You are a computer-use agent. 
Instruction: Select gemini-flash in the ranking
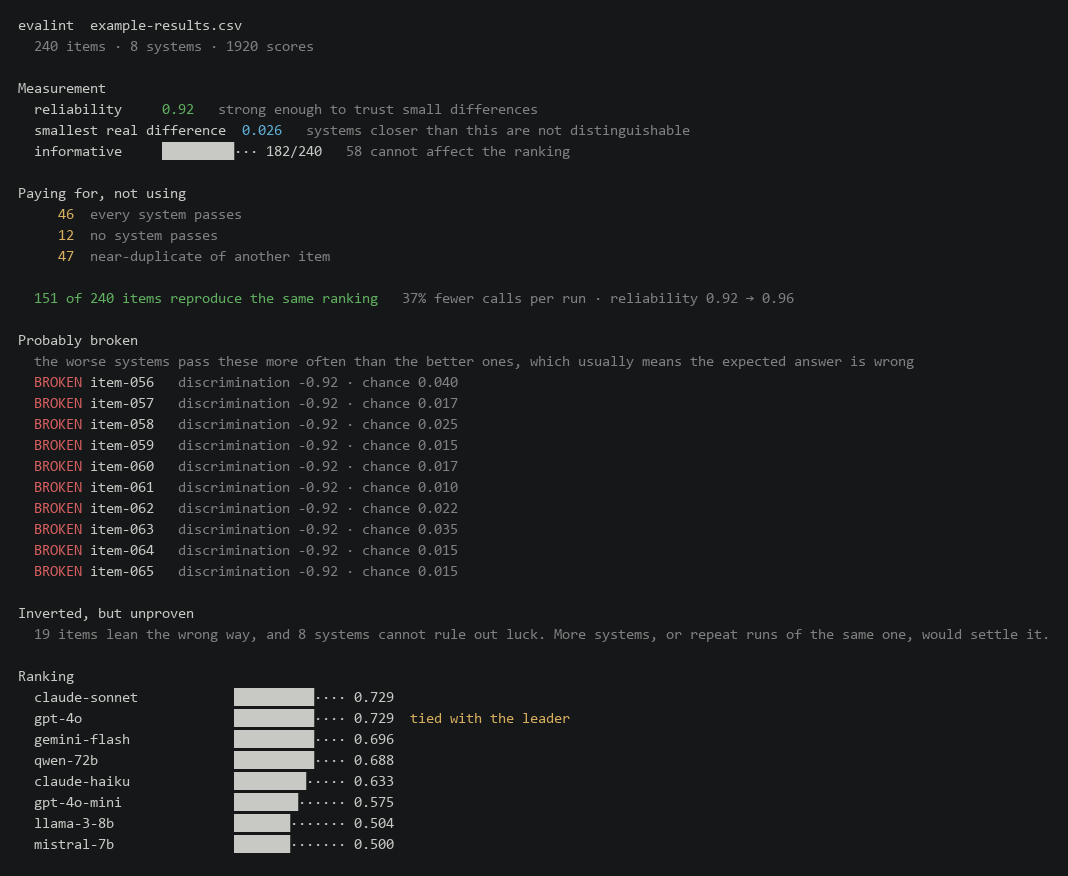coord(82,740)
